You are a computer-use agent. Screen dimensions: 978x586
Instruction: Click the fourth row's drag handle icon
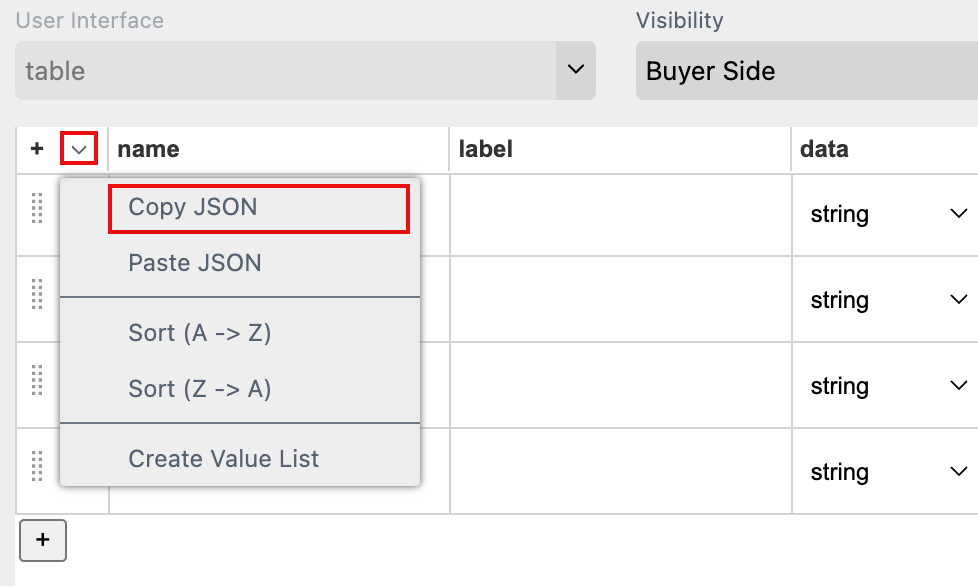(38, 470)
